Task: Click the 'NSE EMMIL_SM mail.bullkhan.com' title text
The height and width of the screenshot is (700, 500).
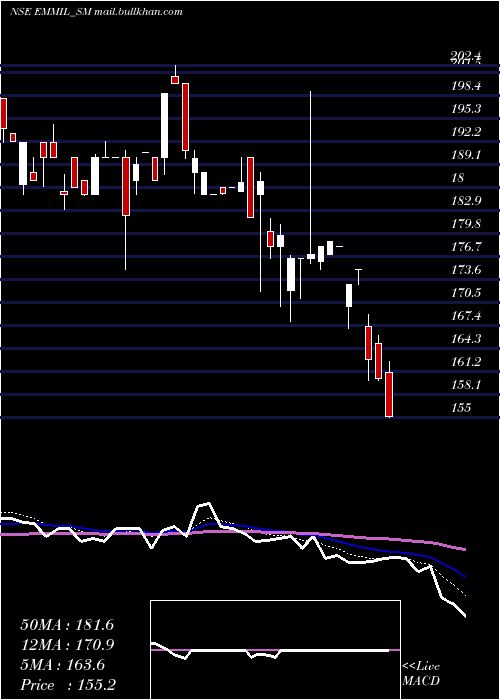Action: 96,12
